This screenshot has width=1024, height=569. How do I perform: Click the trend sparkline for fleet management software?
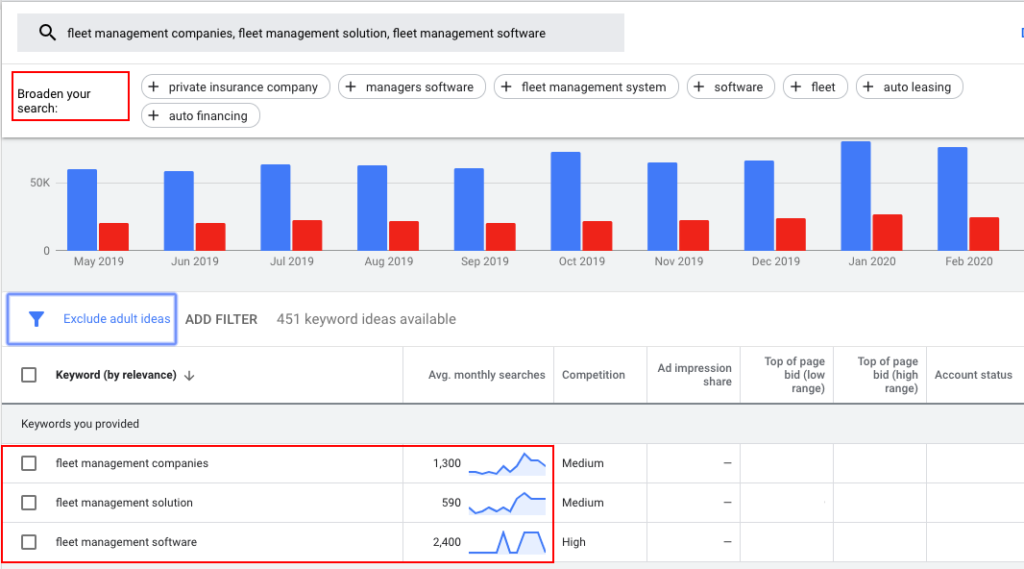[507, 542]
